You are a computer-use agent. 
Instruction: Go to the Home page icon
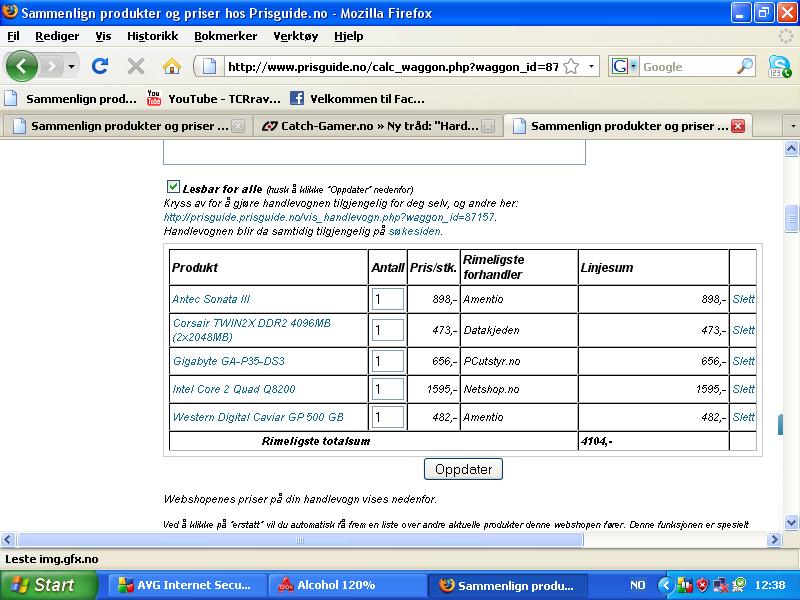pyautogui.click(x=172, y=66)
